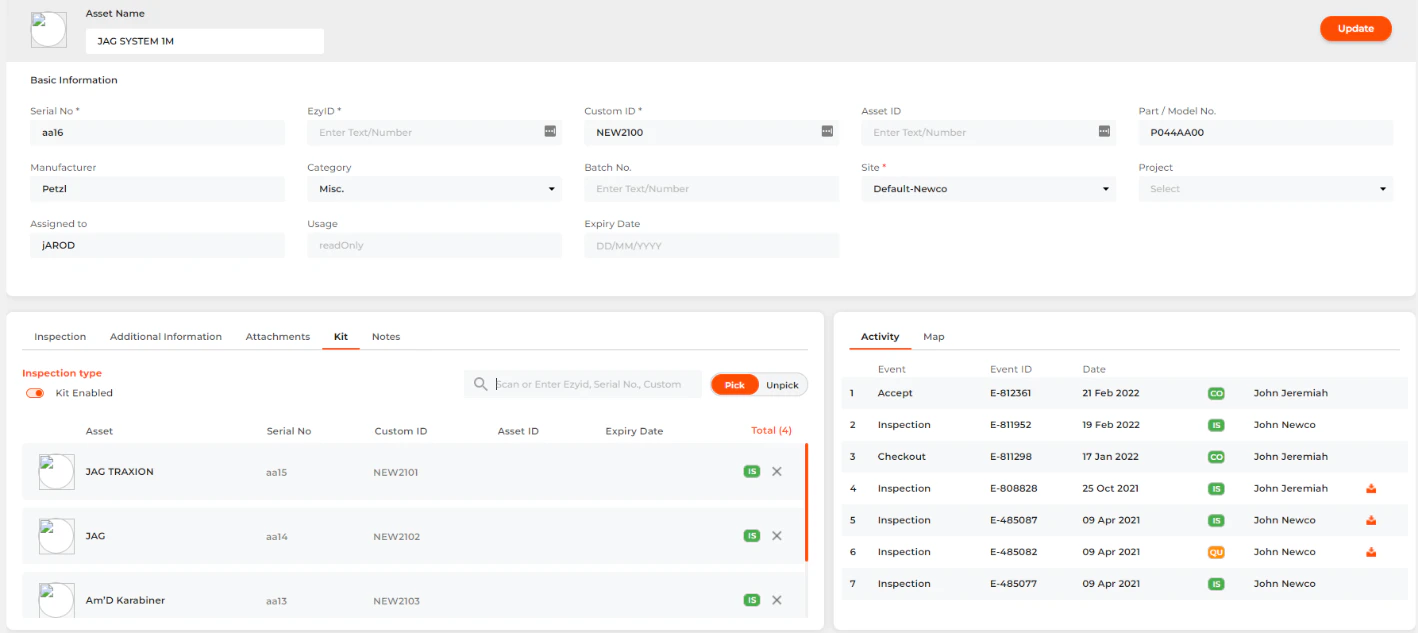Screen dimensions: 1418x633
Task: Switch to the Map tab
Action: pyautogui.click(x=934, y=337)
